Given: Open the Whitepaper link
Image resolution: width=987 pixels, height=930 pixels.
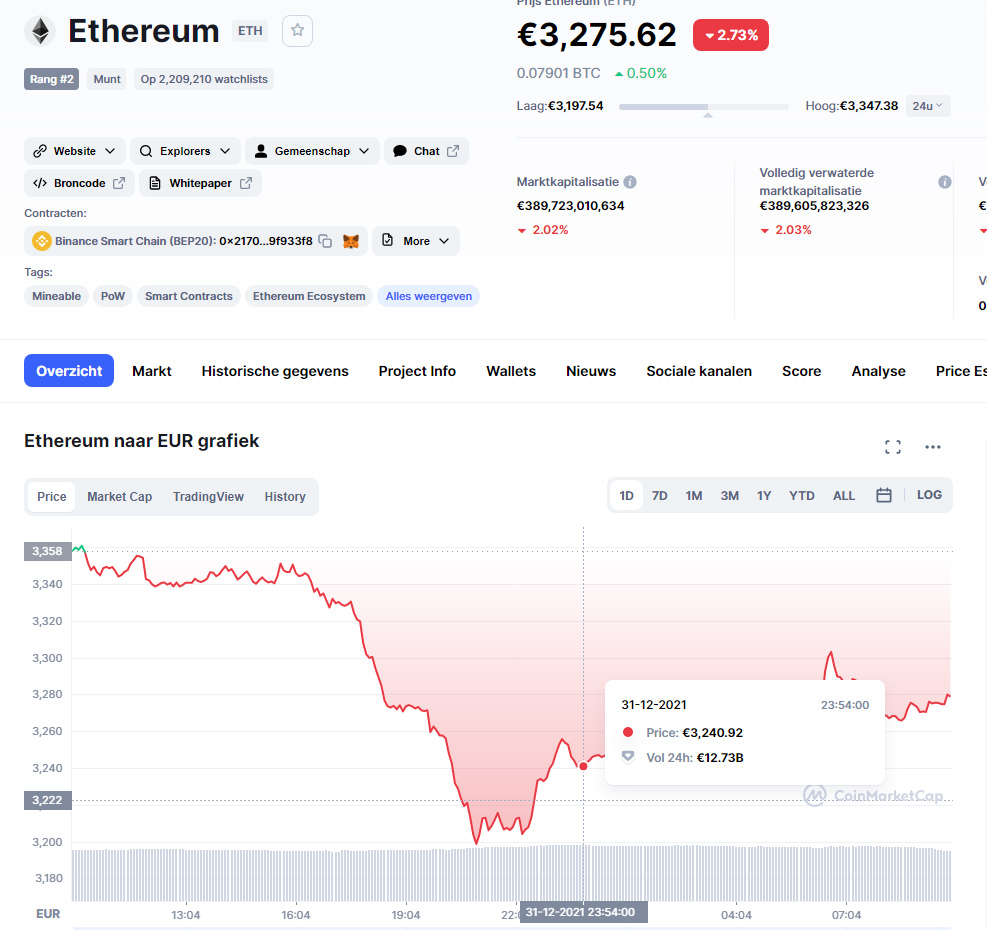Looking at the screenshot, I should coord(200,183).
